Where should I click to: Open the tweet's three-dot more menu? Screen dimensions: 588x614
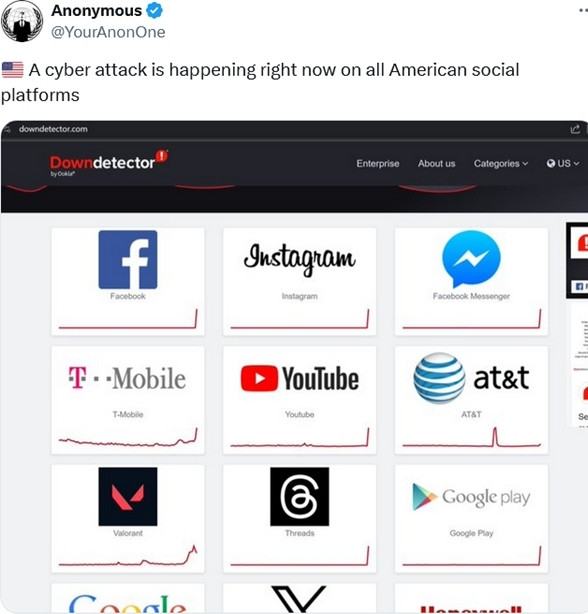[x=583, y=11]
